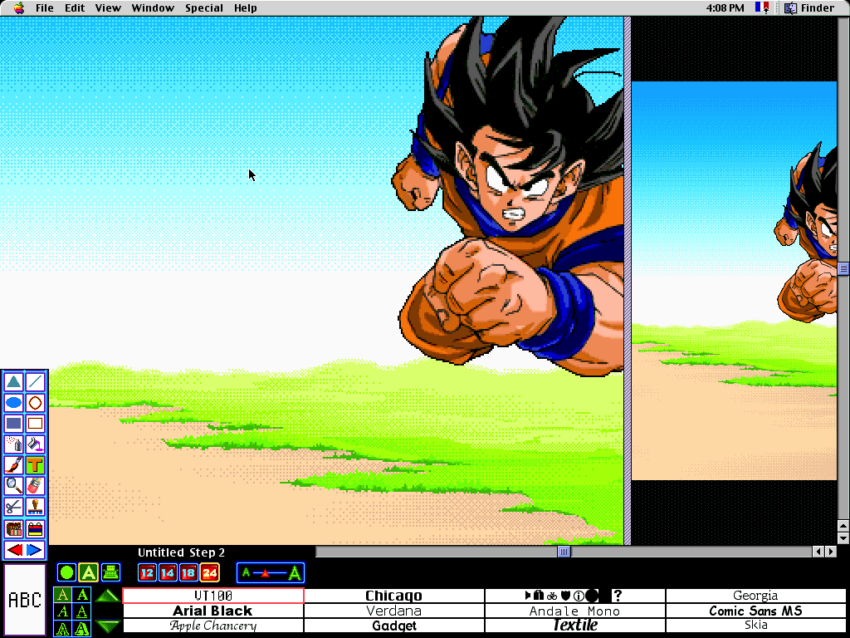Set font size to 14
The image size is (850, 638).
168,573
